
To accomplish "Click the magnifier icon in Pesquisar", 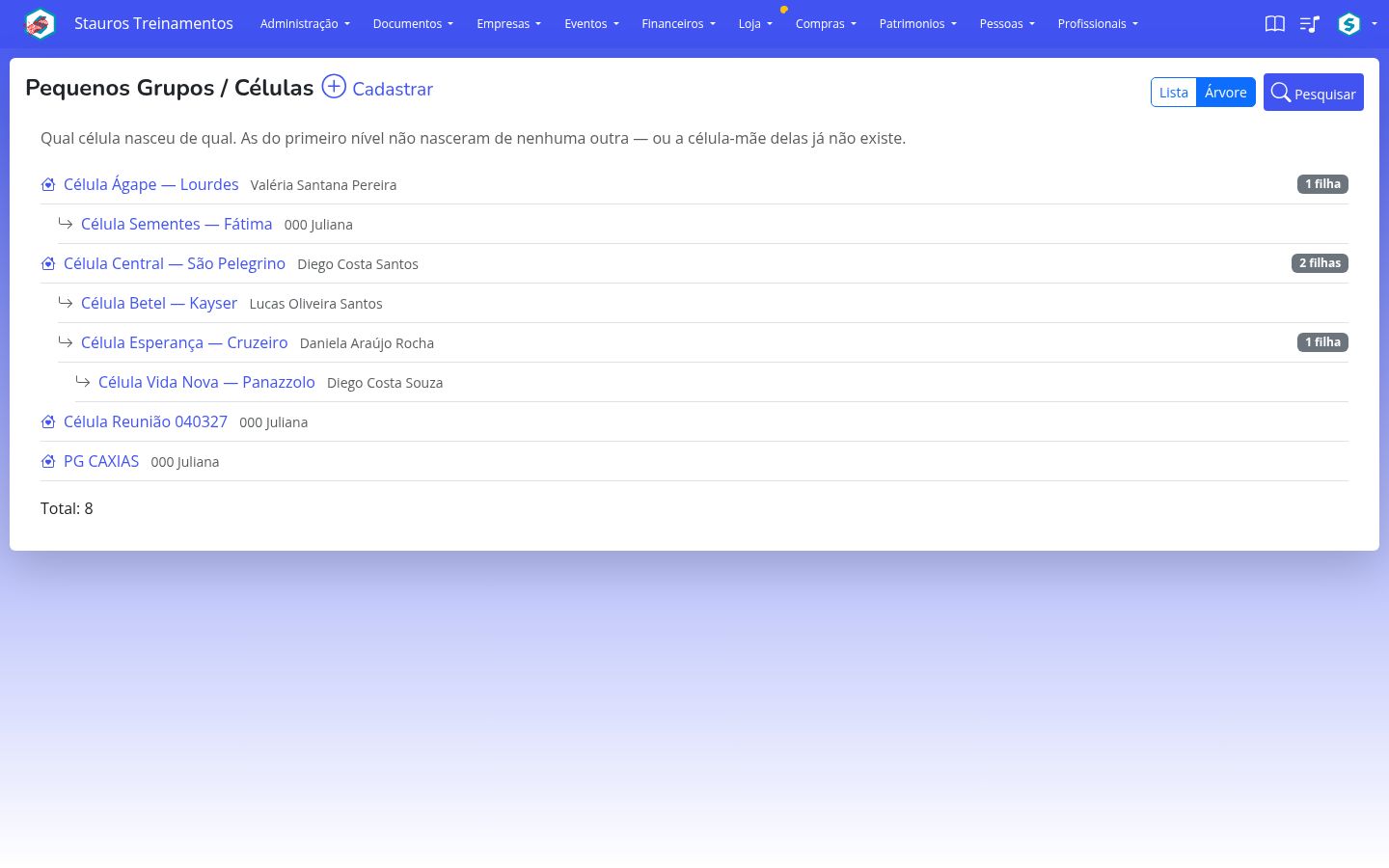I will 1280,93.
